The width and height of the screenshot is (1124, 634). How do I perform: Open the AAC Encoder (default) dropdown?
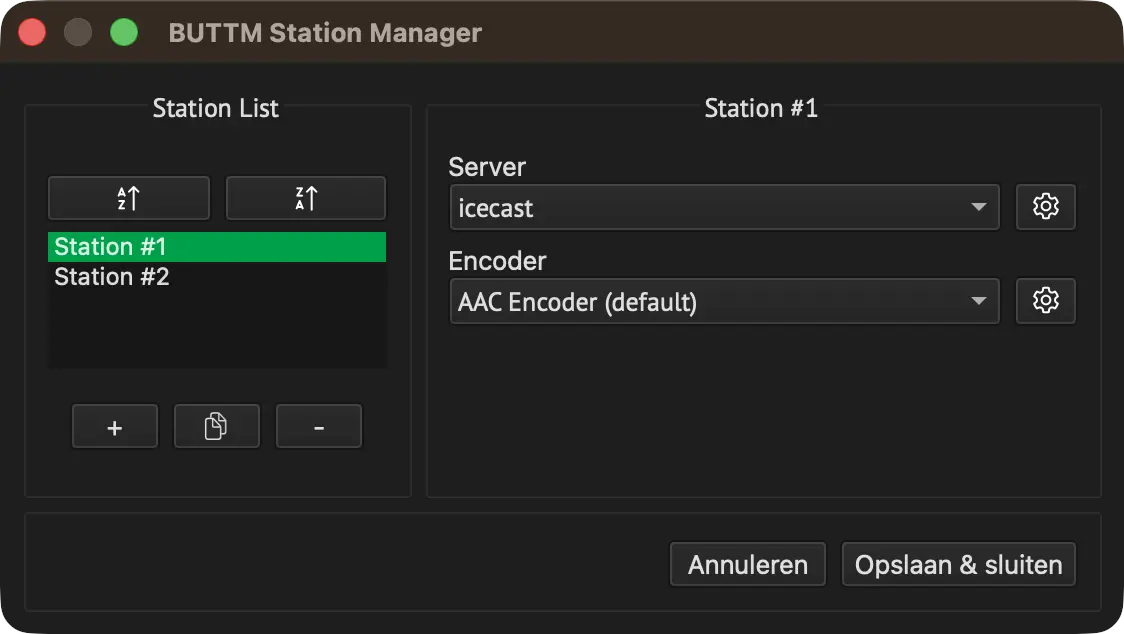[x=724, y=301]
